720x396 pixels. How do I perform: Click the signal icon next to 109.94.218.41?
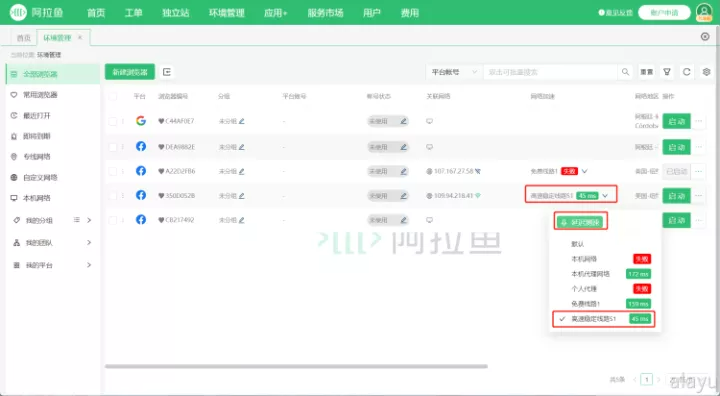click(478, 196)
